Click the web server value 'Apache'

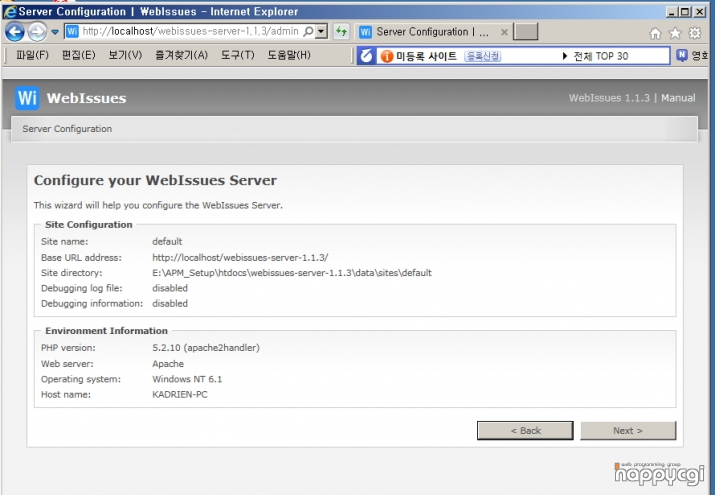[x=168, y=364]
